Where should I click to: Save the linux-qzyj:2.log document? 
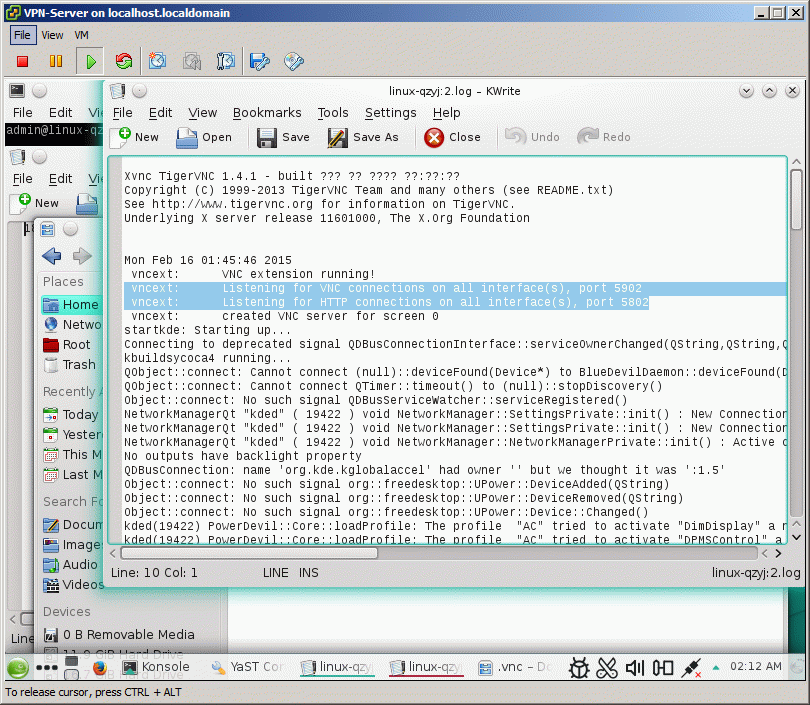tap(283, 137)
